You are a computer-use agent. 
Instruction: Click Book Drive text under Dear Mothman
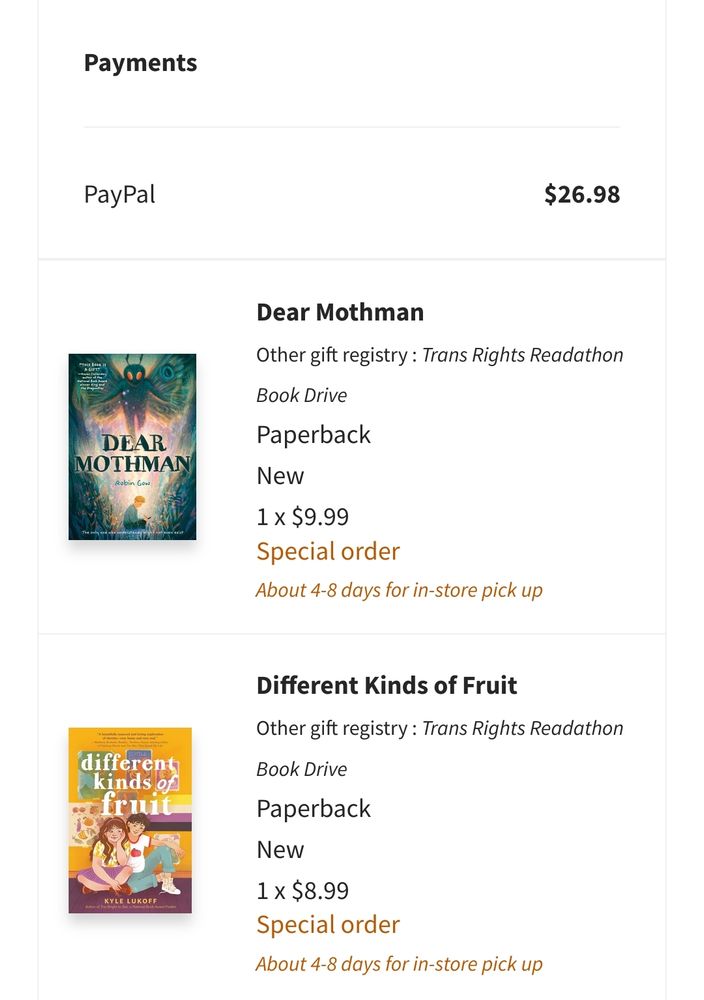pyautogui.click(x=302, y=395)
